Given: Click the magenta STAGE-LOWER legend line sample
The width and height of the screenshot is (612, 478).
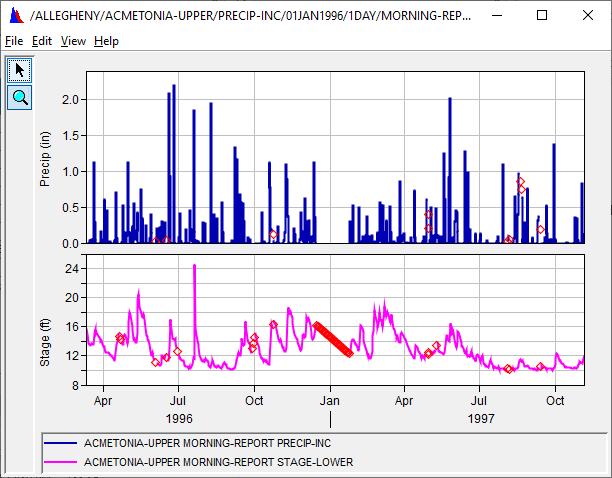Looking at the screenshot, I should click(x=61, y=462).
